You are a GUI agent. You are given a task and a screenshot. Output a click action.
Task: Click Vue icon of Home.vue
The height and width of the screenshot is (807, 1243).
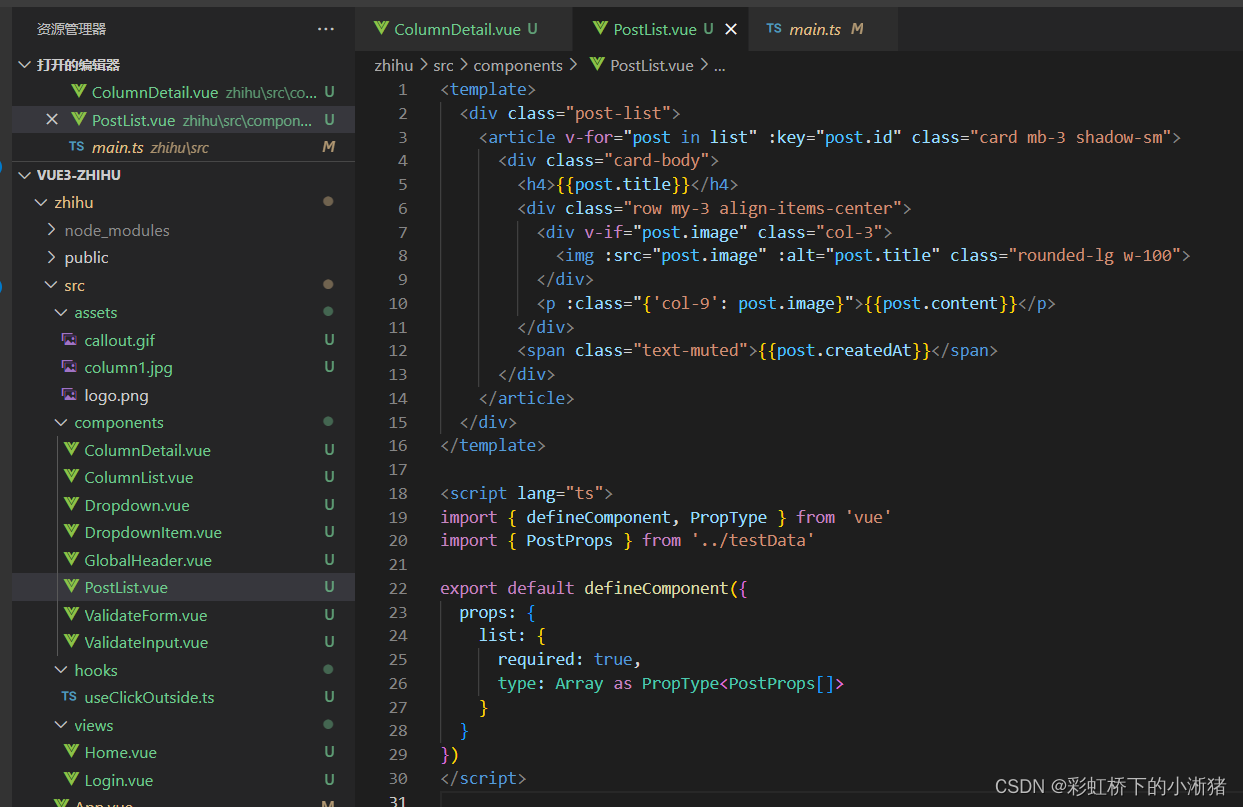[71, 752]
